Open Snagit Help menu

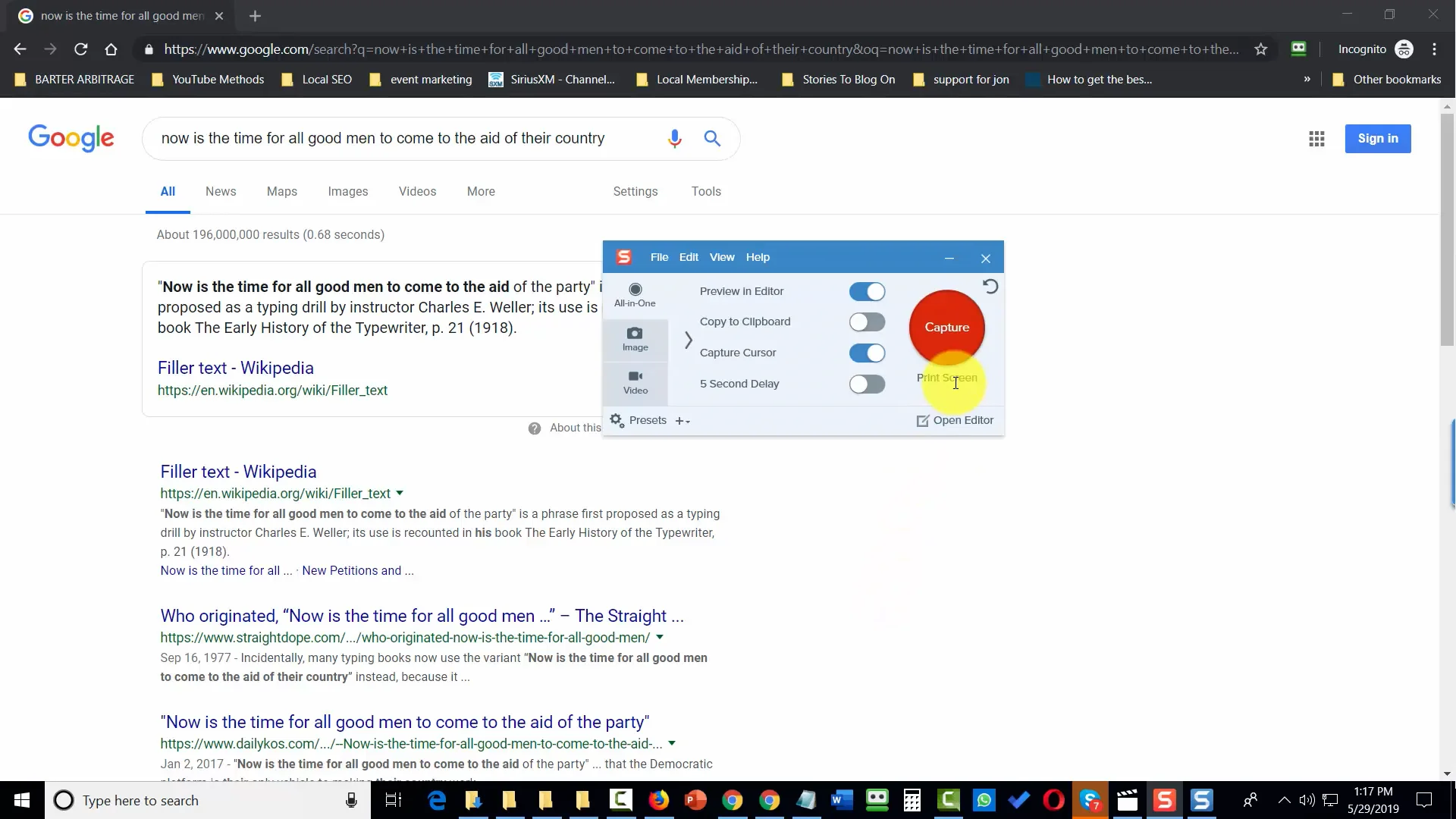coord(758,257)
